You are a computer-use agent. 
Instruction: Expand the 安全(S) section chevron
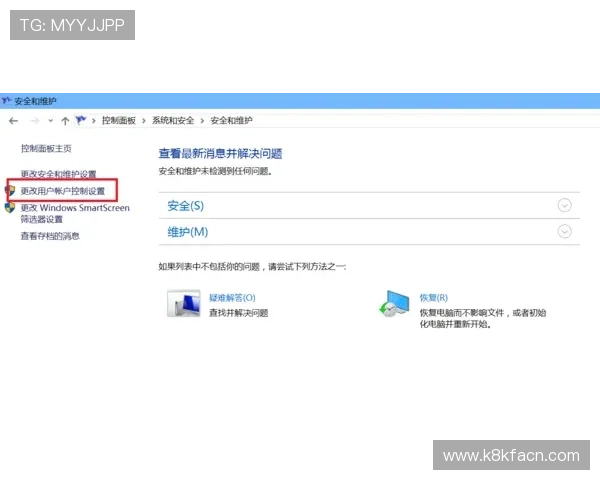pyautogui.click(x=564, y=206)
